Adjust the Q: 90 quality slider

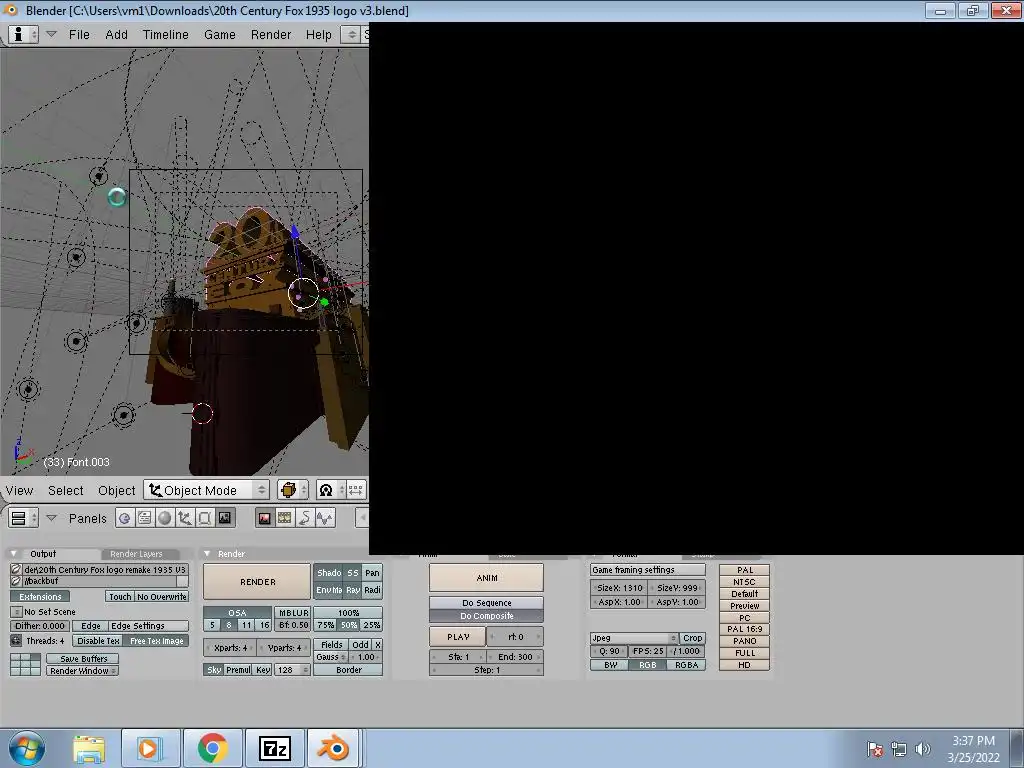tap(609, 651)
